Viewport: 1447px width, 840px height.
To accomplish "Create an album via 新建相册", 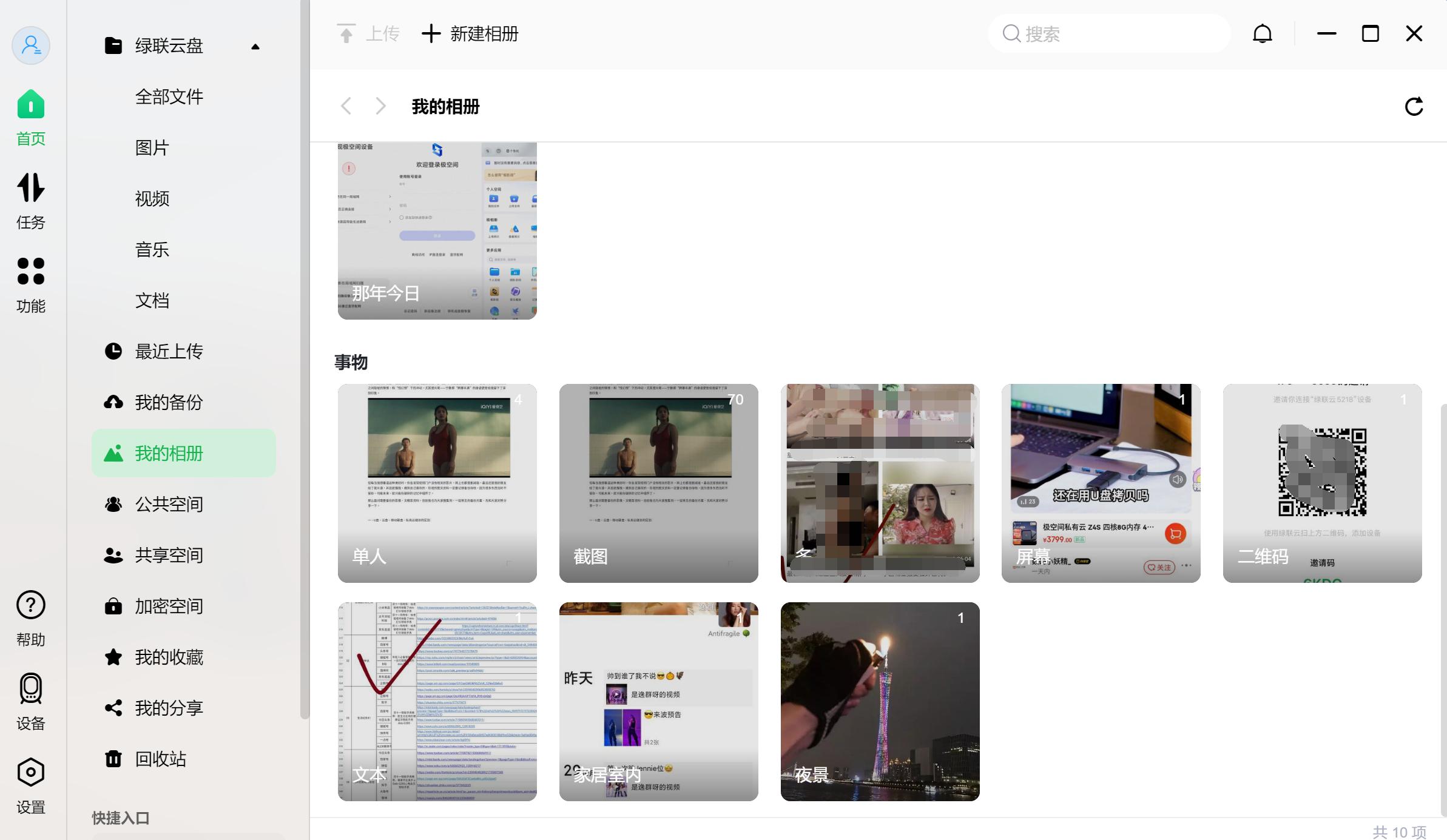I will [470, 33].
